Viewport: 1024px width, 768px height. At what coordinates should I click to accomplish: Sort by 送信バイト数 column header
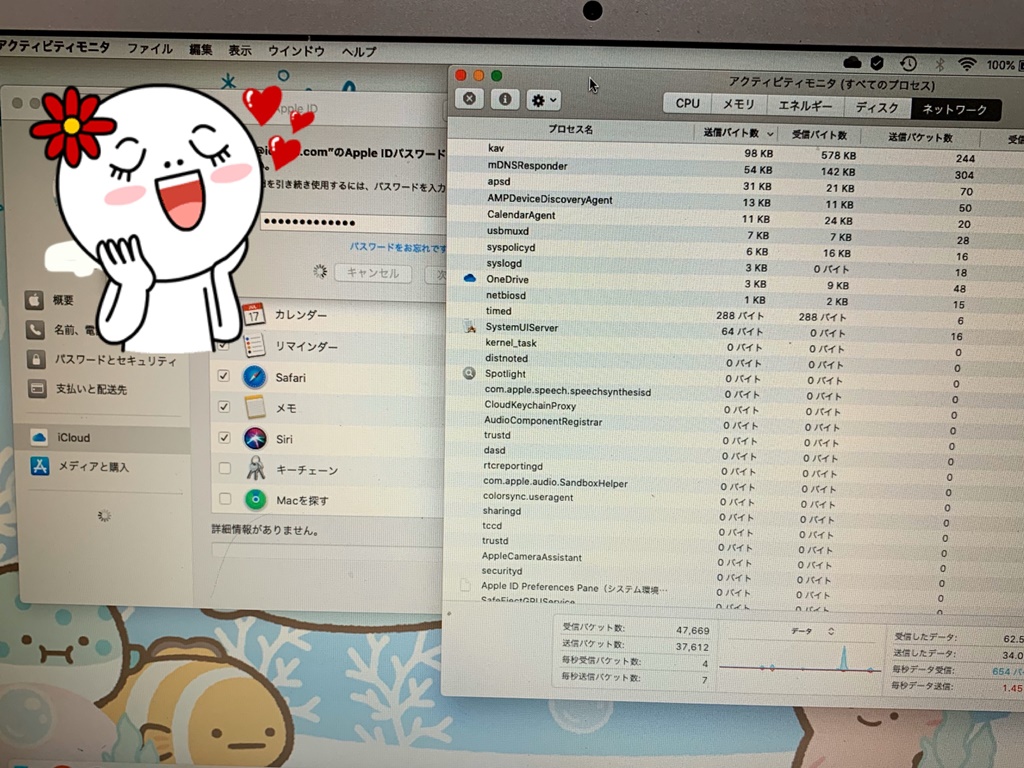pyautogui.click(x=735, y=133)
